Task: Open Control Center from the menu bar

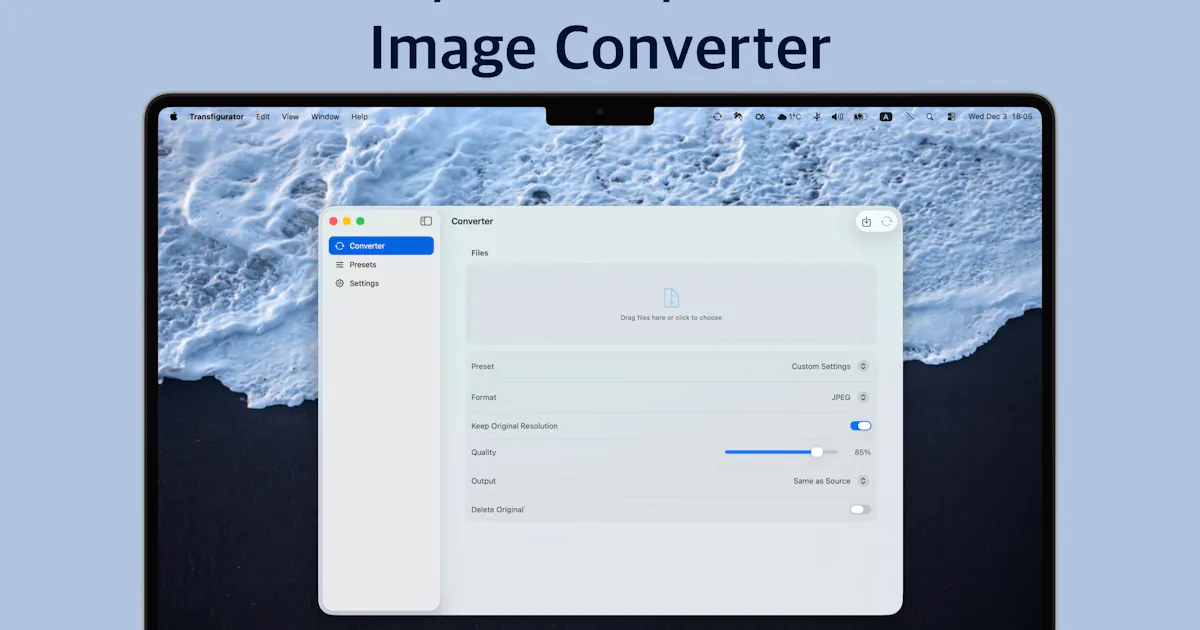Action: pyautogui.click(x=951, y=117)
